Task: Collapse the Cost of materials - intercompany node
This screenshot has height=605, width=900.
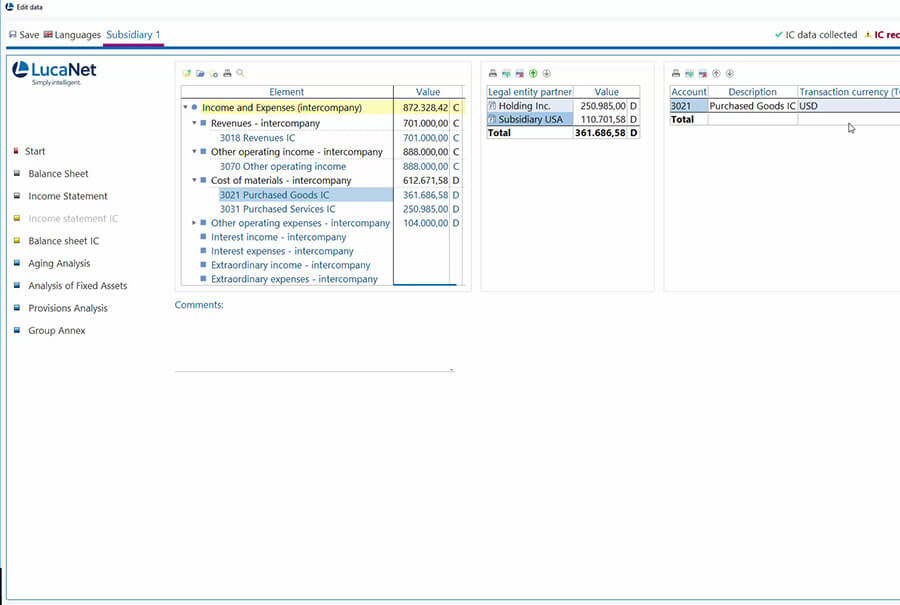Action: click(194, 180)
